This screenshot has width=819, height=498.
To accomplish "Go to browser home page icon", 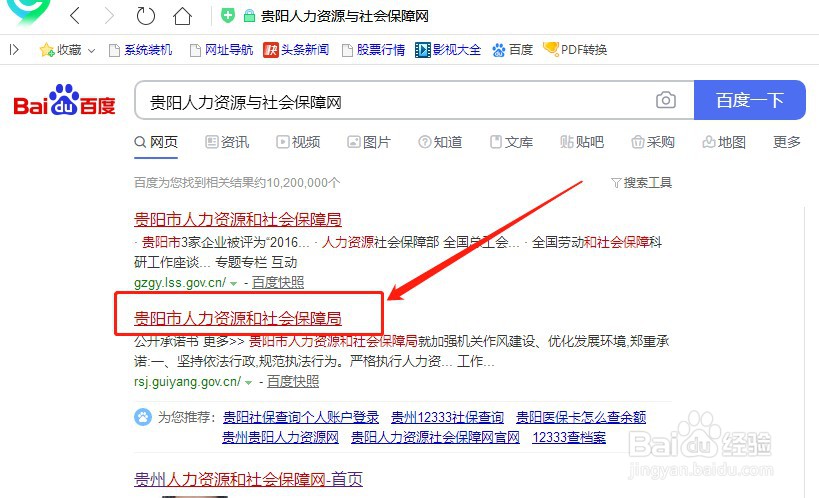I will click(182, 16).
